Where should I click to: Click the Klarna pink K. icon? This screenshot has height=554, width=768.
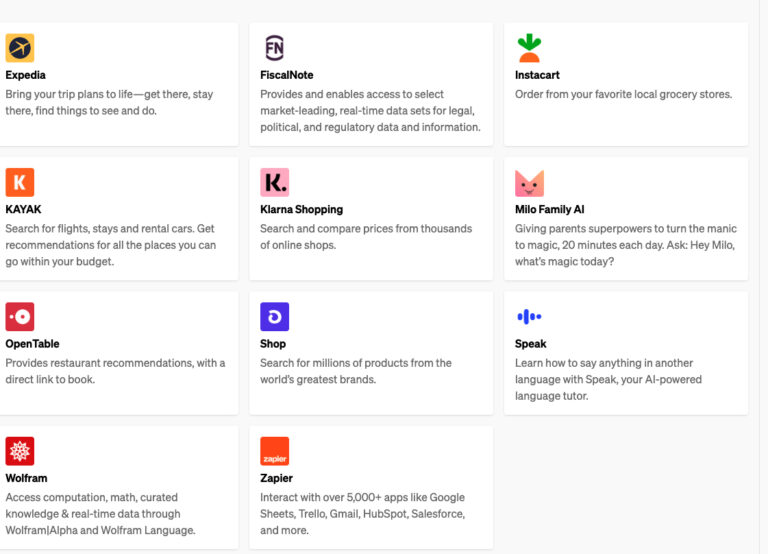[x=275, y=182]
